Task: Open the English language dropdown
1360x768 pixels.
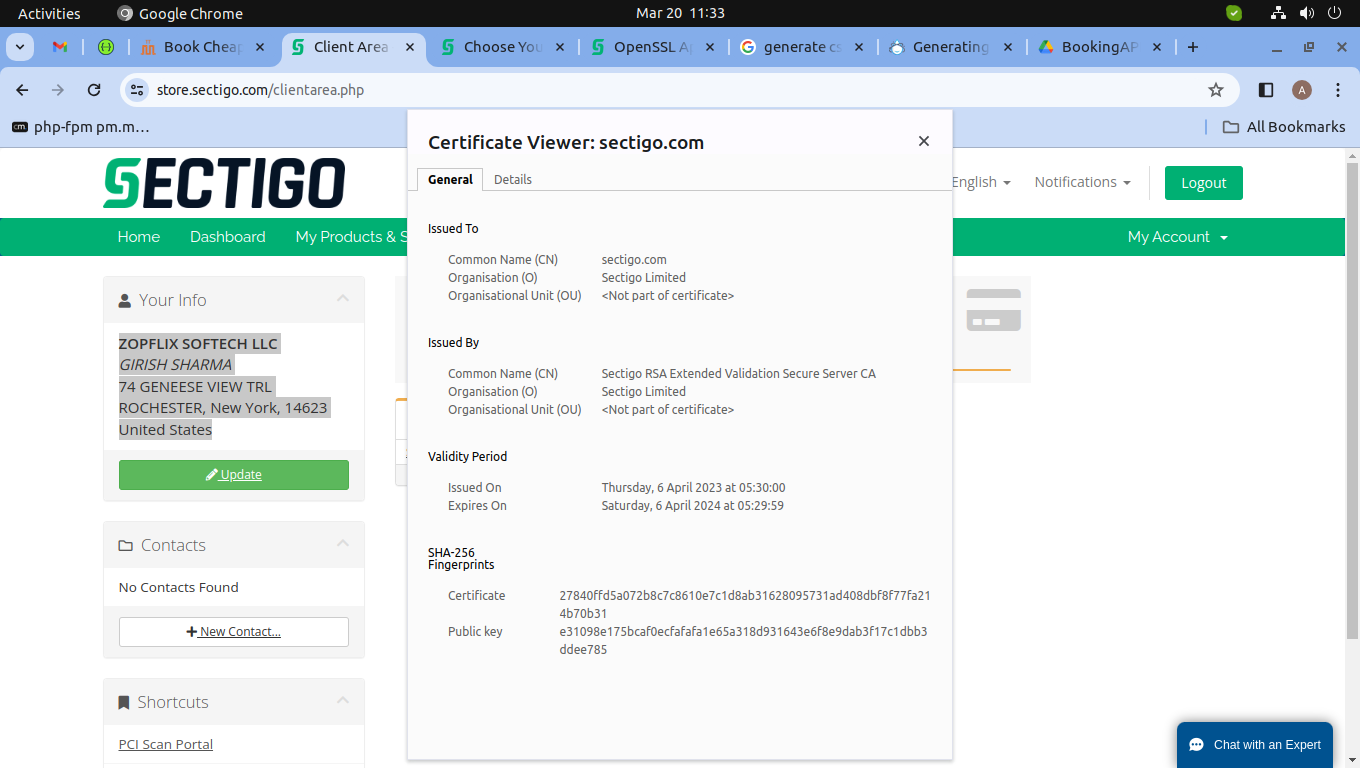Action: coord(981,182)
